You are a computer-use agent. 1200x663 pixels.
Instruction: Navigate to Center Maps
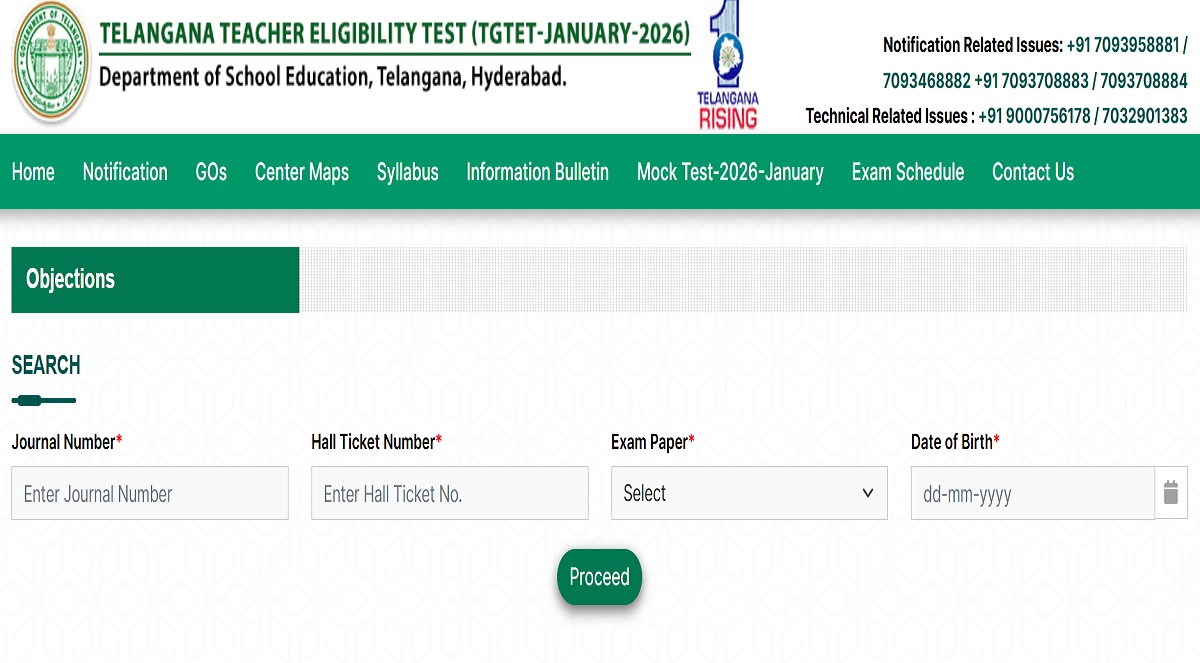(302, 172)
